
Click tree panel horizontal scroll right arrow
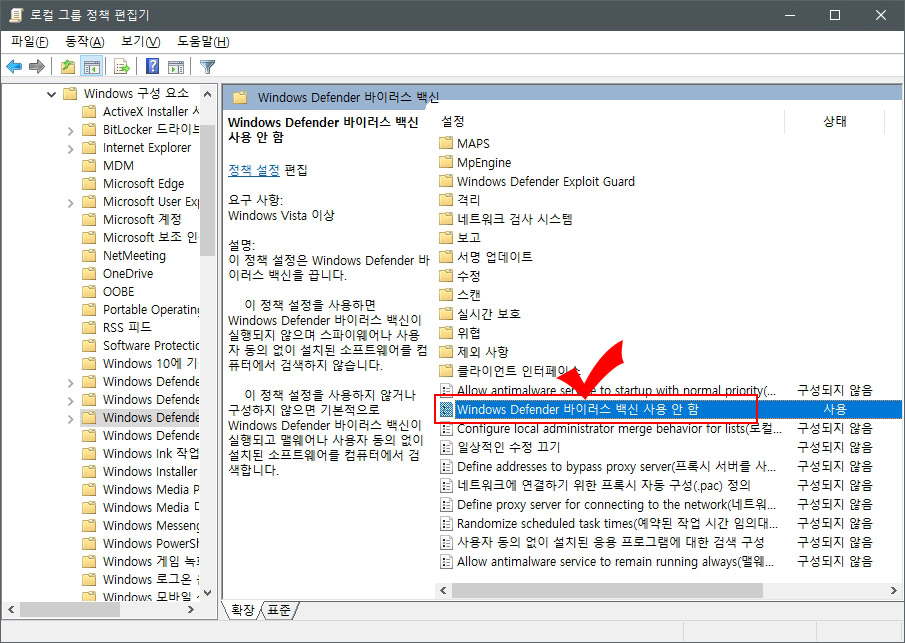pyautogui.click(x=191, y=610)
